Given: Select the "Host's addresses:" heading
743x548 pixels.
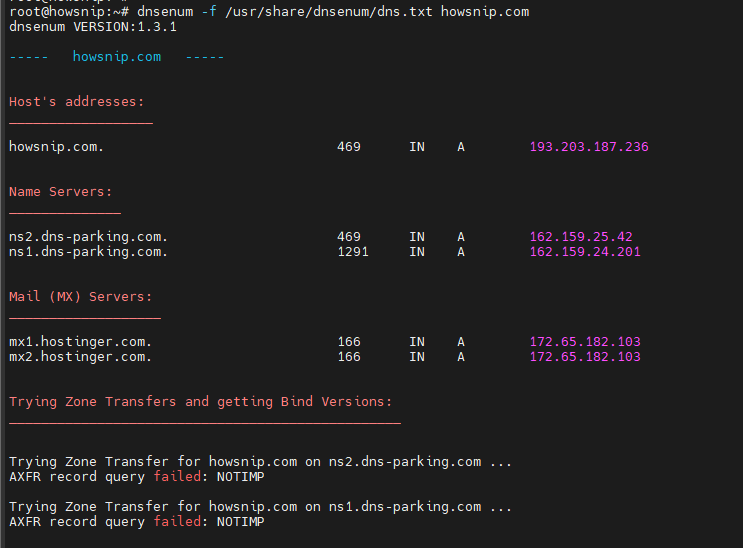Looking at the screenshot, I should [76, 102].
